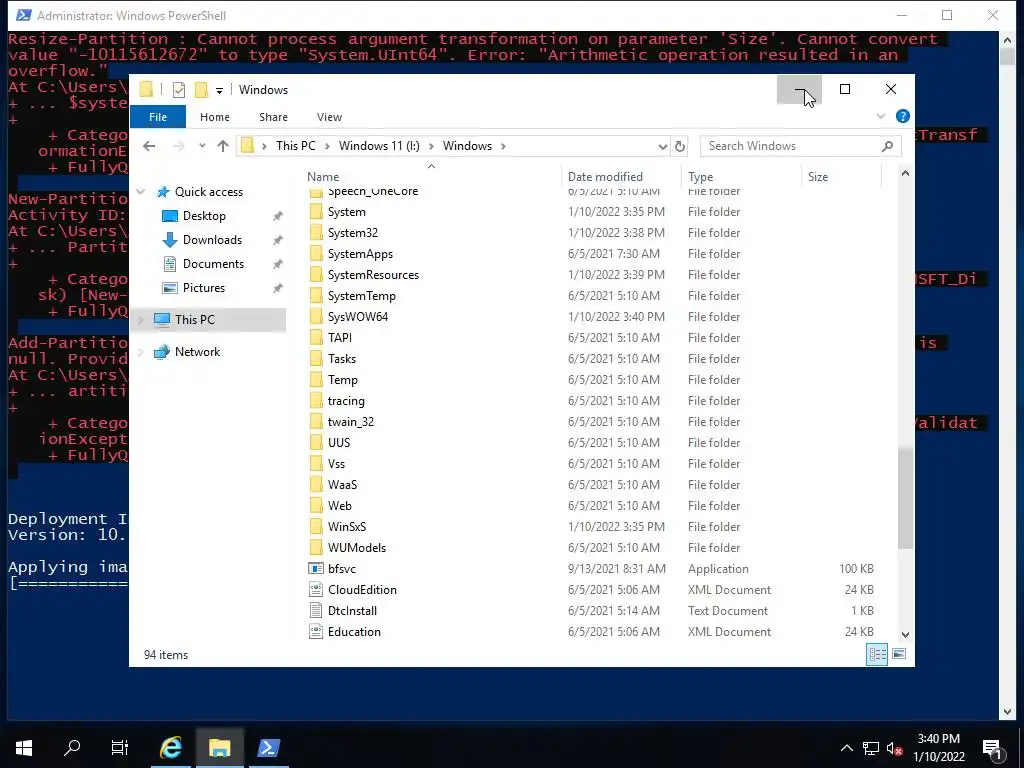The height and width of the screenshot is (768, 1024).
Task: Open Customize Quick Access Toolbar dropdown
Action: pos(219,90)
